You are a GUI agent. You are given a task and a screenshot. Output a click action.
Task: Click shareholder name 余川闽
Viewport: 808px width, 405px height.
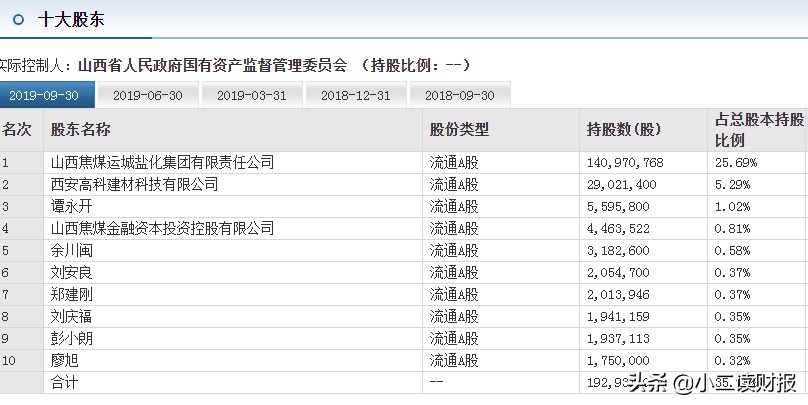pos(71,250)
